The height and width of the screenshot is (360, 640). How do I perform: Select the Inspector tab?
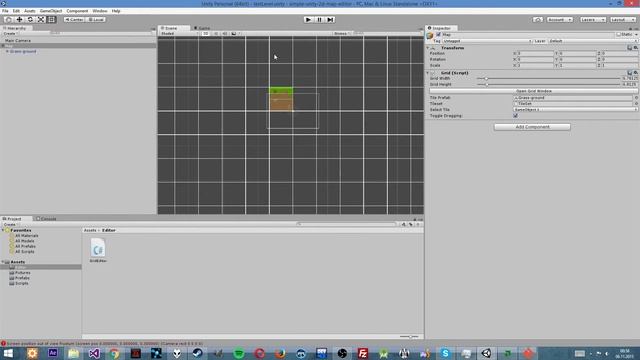tap(442, 28)
